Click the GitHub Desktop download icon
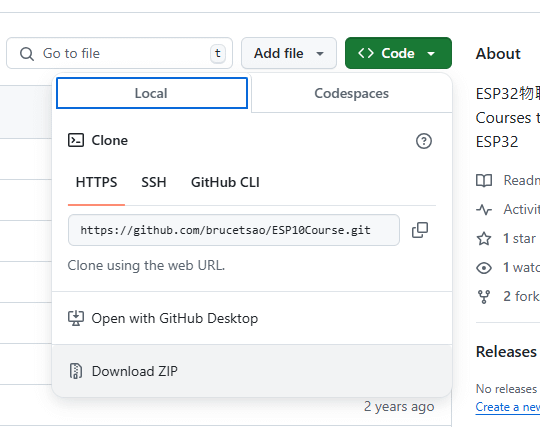Image resolution: width=540 pixels, height=427 pixels. coord(76,318)
